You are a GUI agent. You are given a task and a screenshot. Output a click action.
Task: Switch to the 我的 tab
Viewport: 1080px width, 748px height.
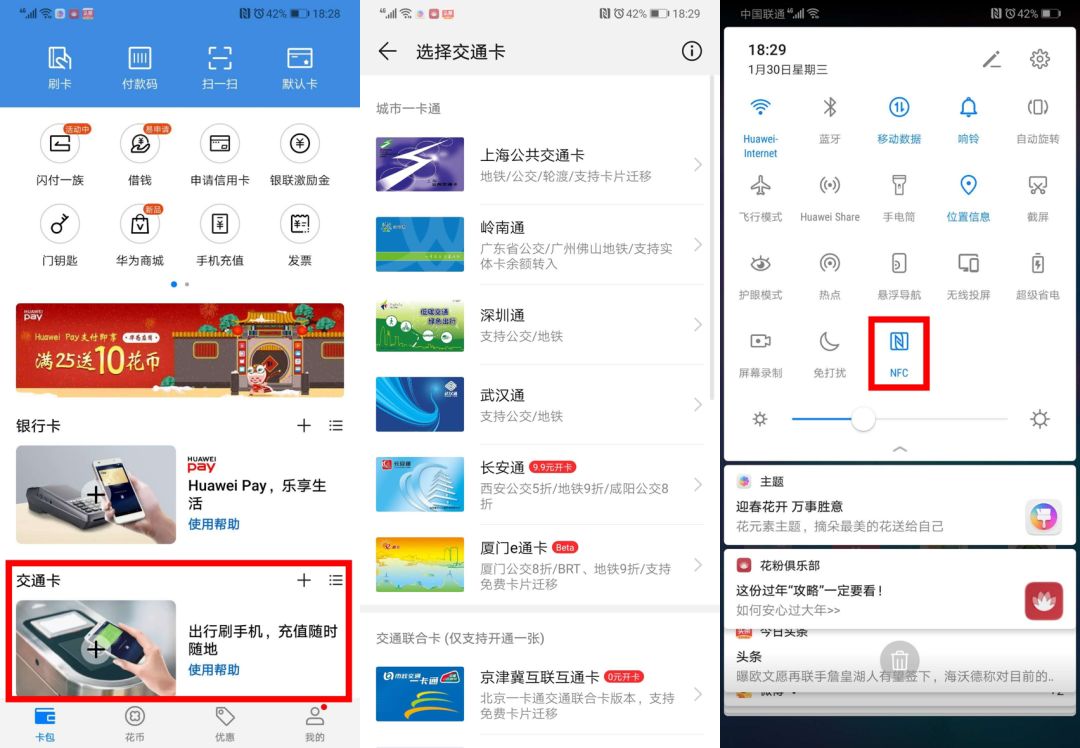click(315, 723)
